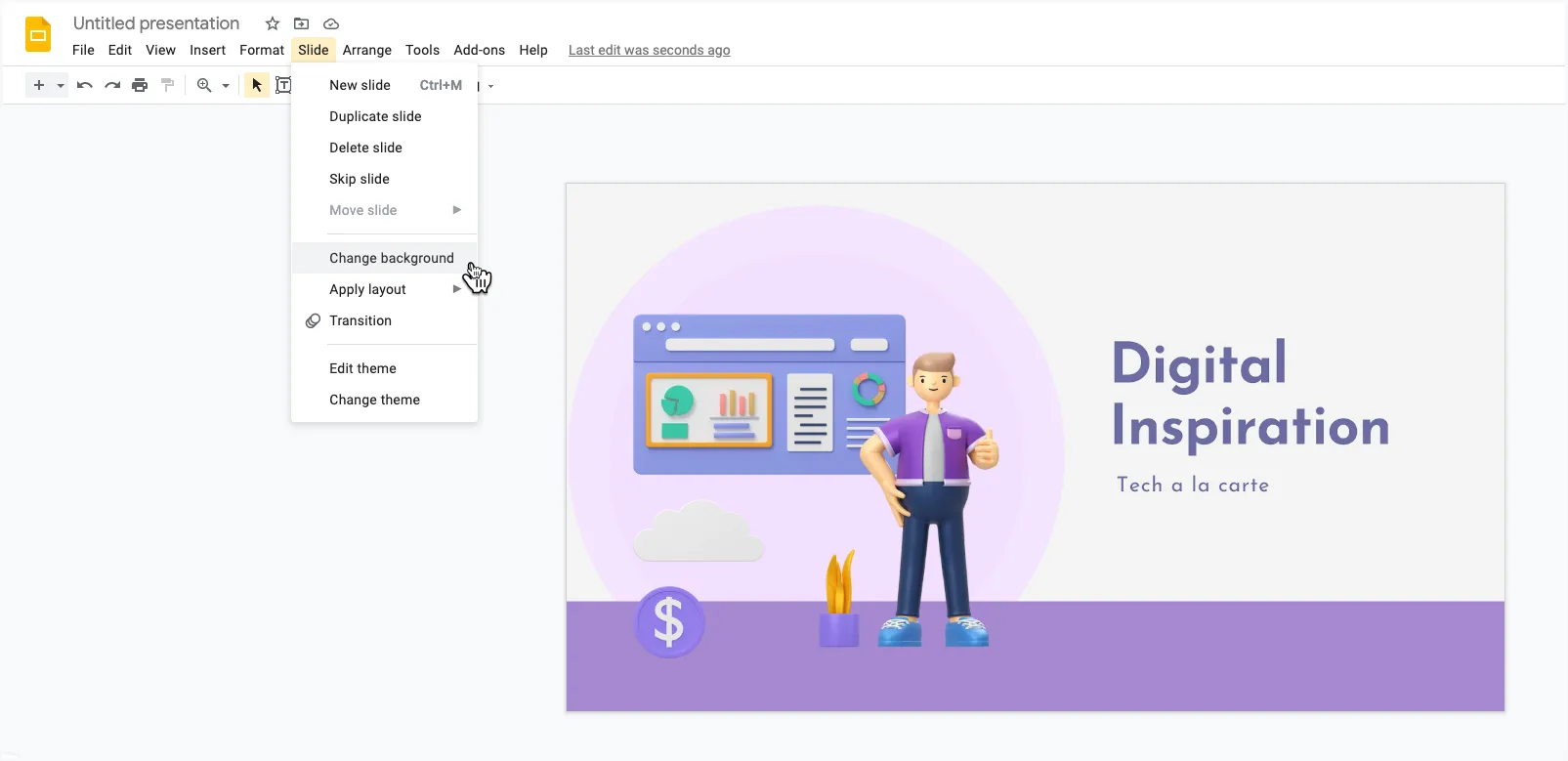
Task: Select the text box tool
Action: (x=283, y=85)
